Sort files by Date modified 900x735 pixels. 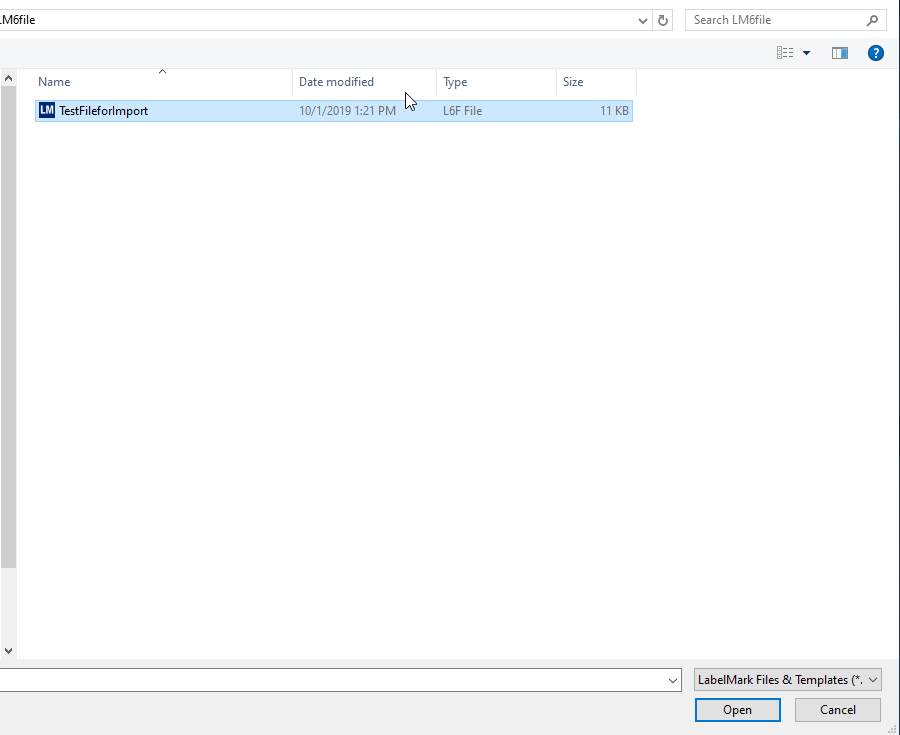click(x=336, y=81)
